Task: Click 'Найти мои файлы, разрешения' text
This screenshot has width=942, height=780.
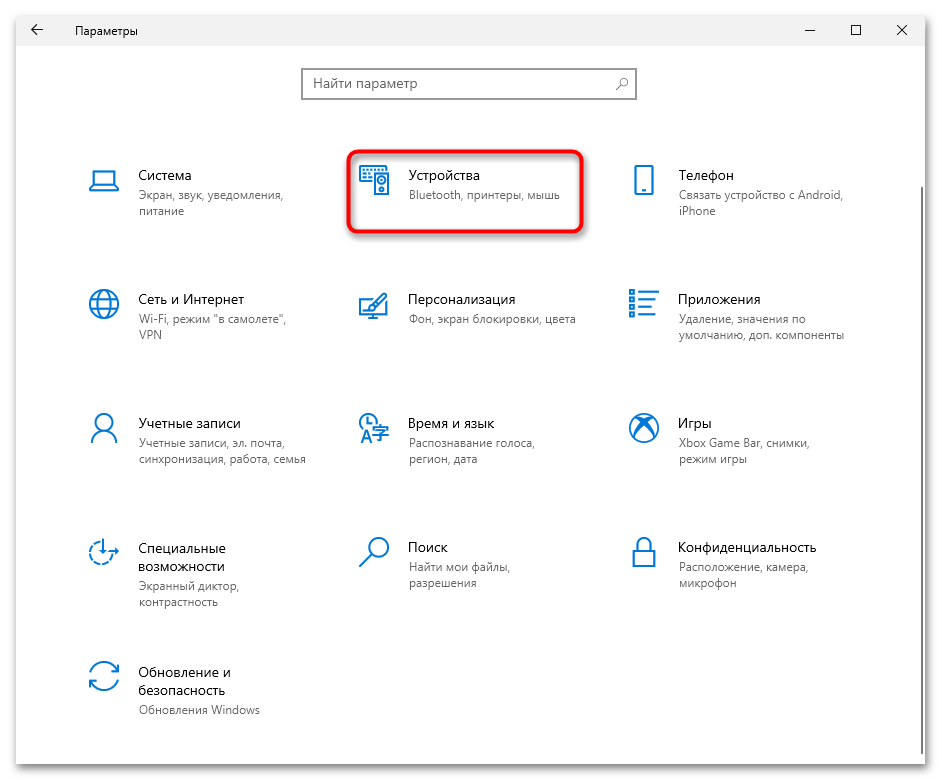Action: [460, 575]
